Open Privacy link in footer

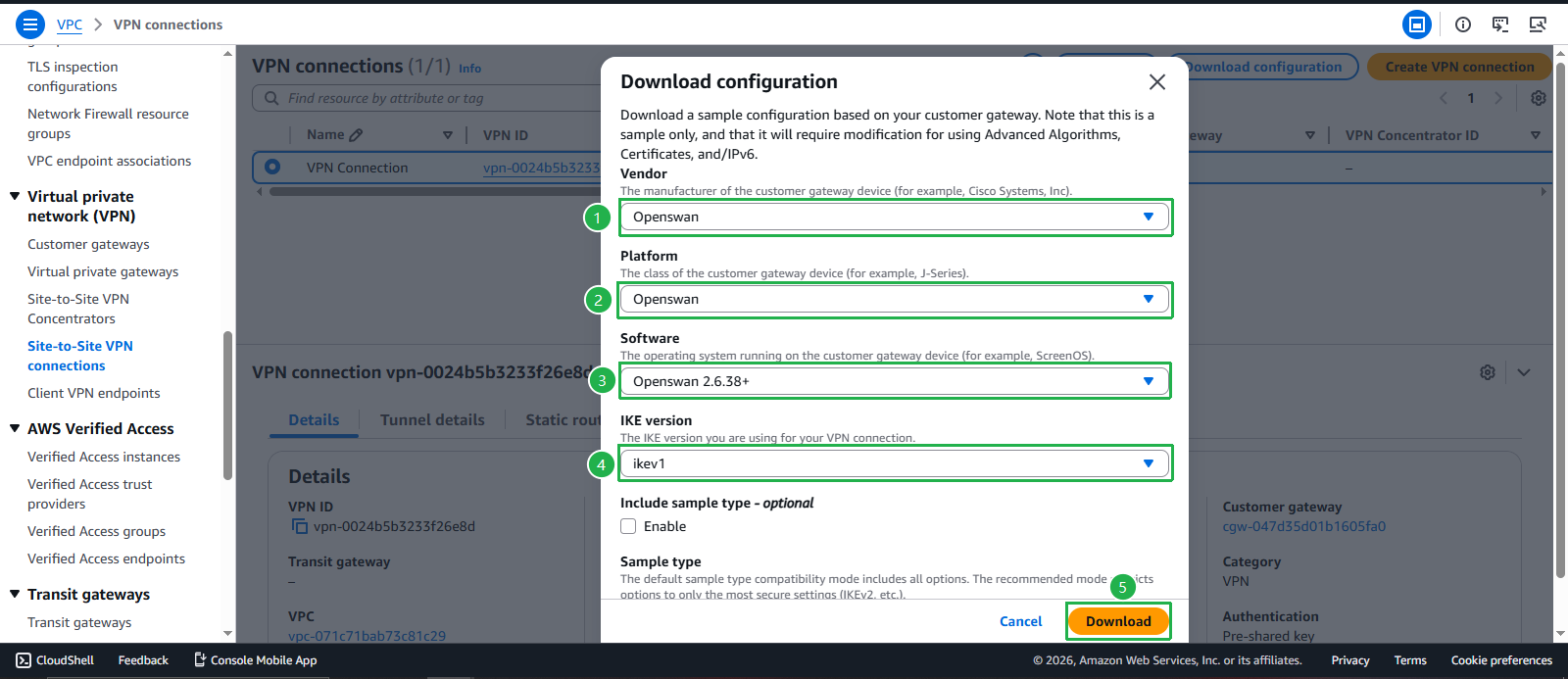click(x=1350, y=660)
